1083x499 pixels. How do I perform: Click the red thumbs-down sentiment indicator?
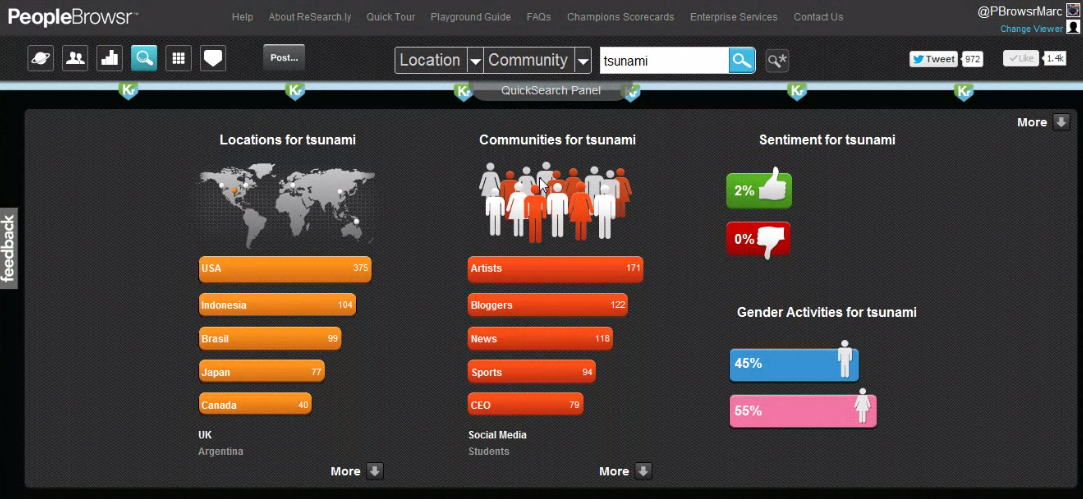tap(758, 240)
